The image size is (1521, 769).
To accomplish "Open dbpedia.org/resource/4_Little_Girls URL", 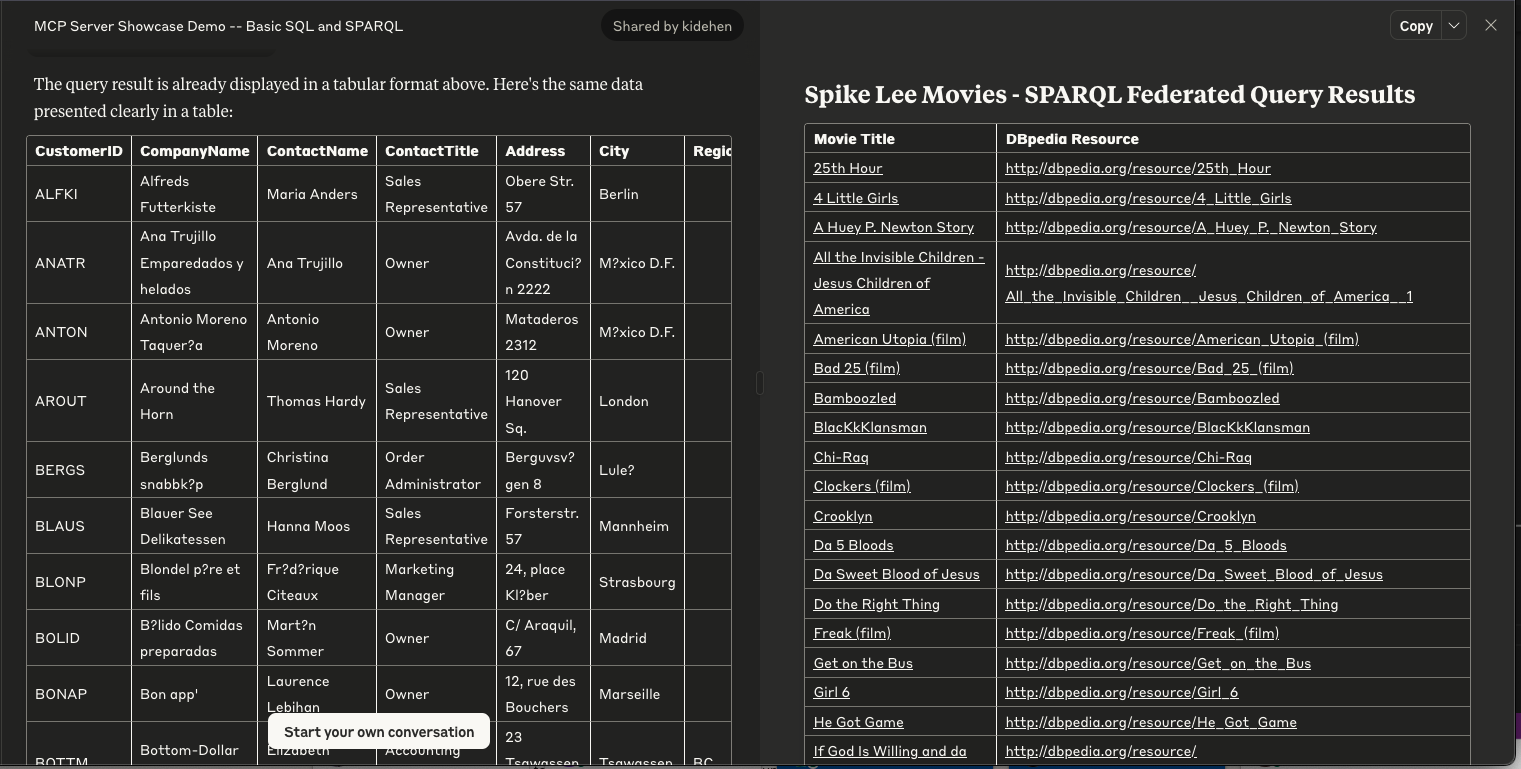I will tap(1148, 198).
